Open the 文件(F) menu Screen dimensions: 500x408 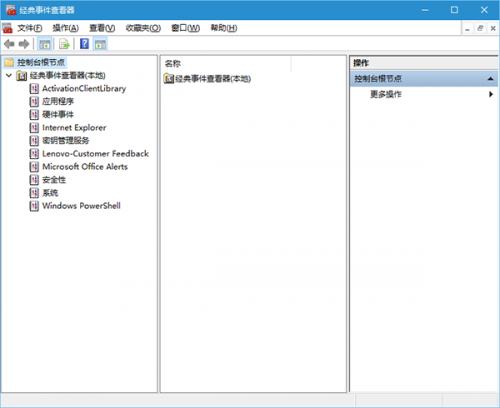(30, 28)
